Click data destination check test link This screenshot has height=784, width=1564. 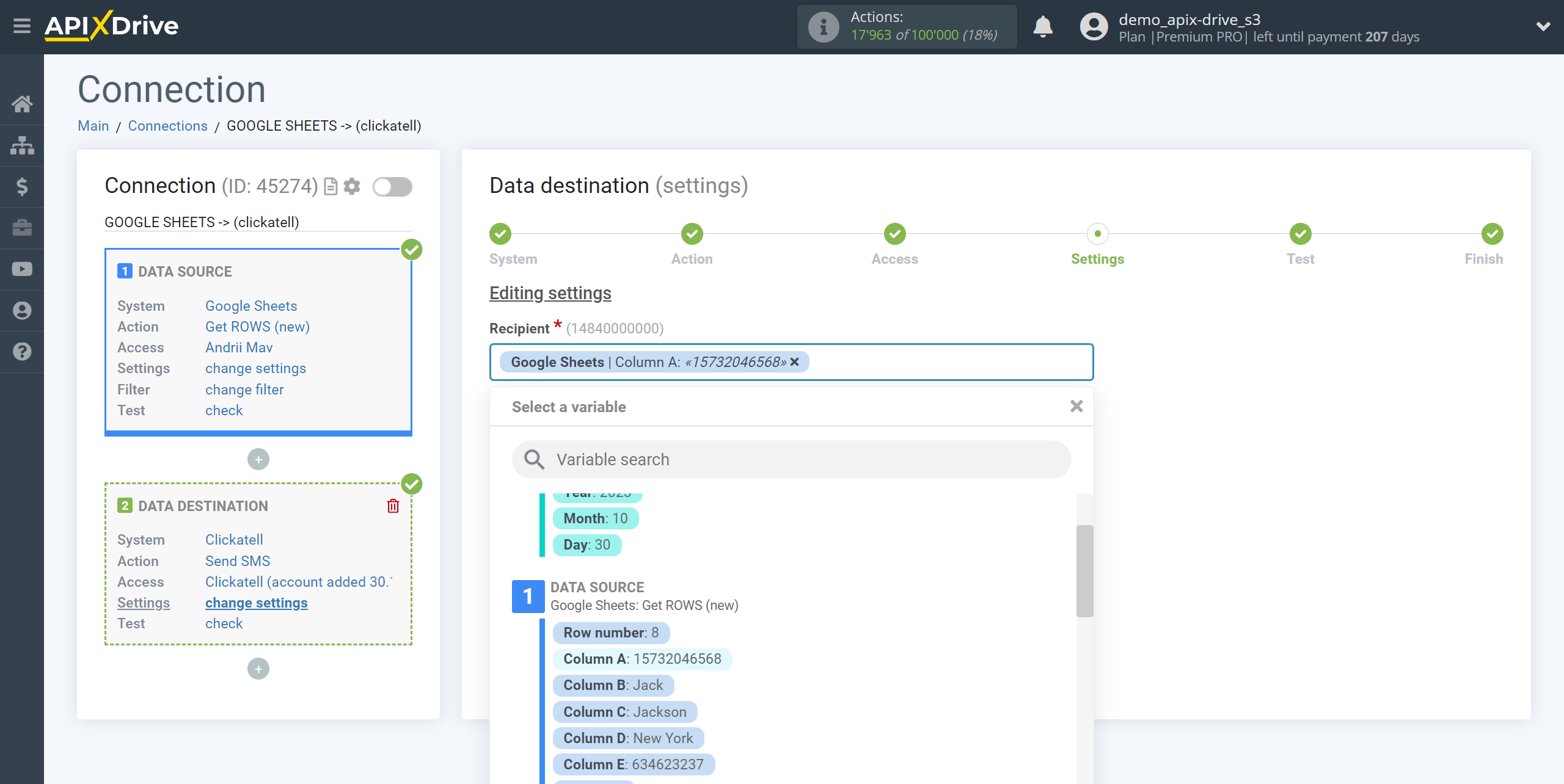pyautogui.click(x=224, y=623)
